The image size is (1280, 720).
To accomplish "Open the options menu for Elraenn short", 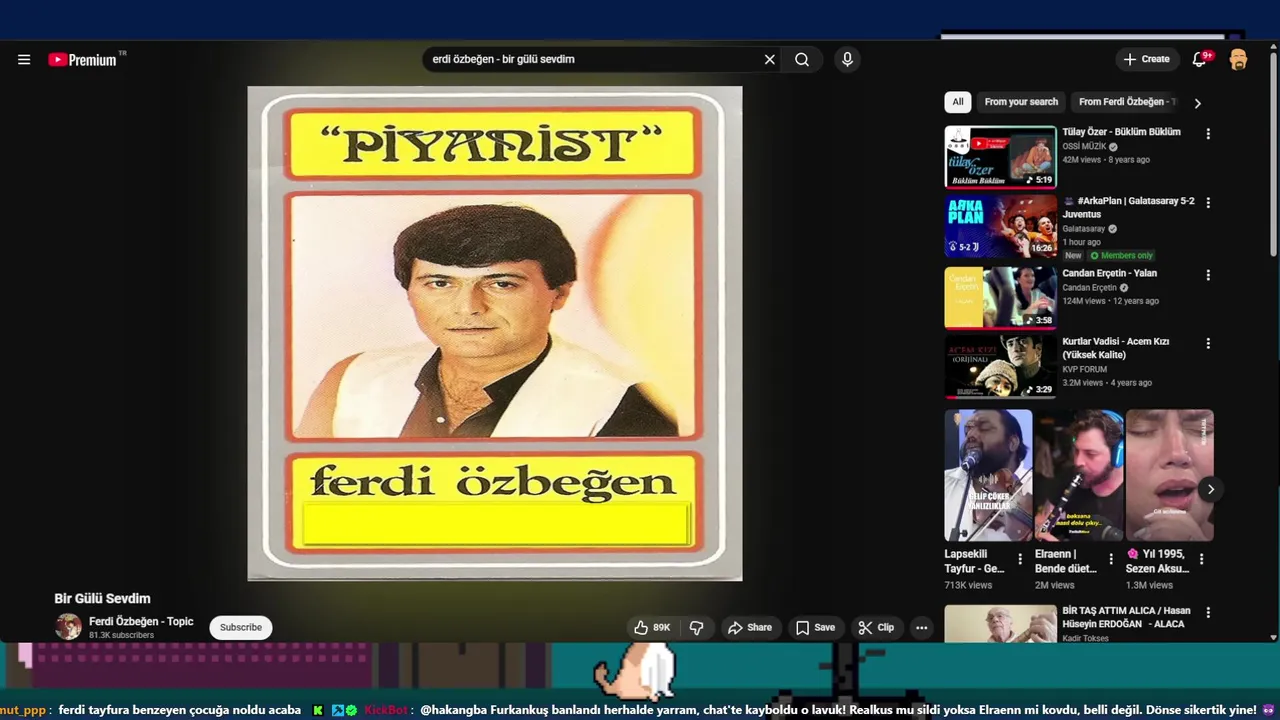I will 1110,559.
